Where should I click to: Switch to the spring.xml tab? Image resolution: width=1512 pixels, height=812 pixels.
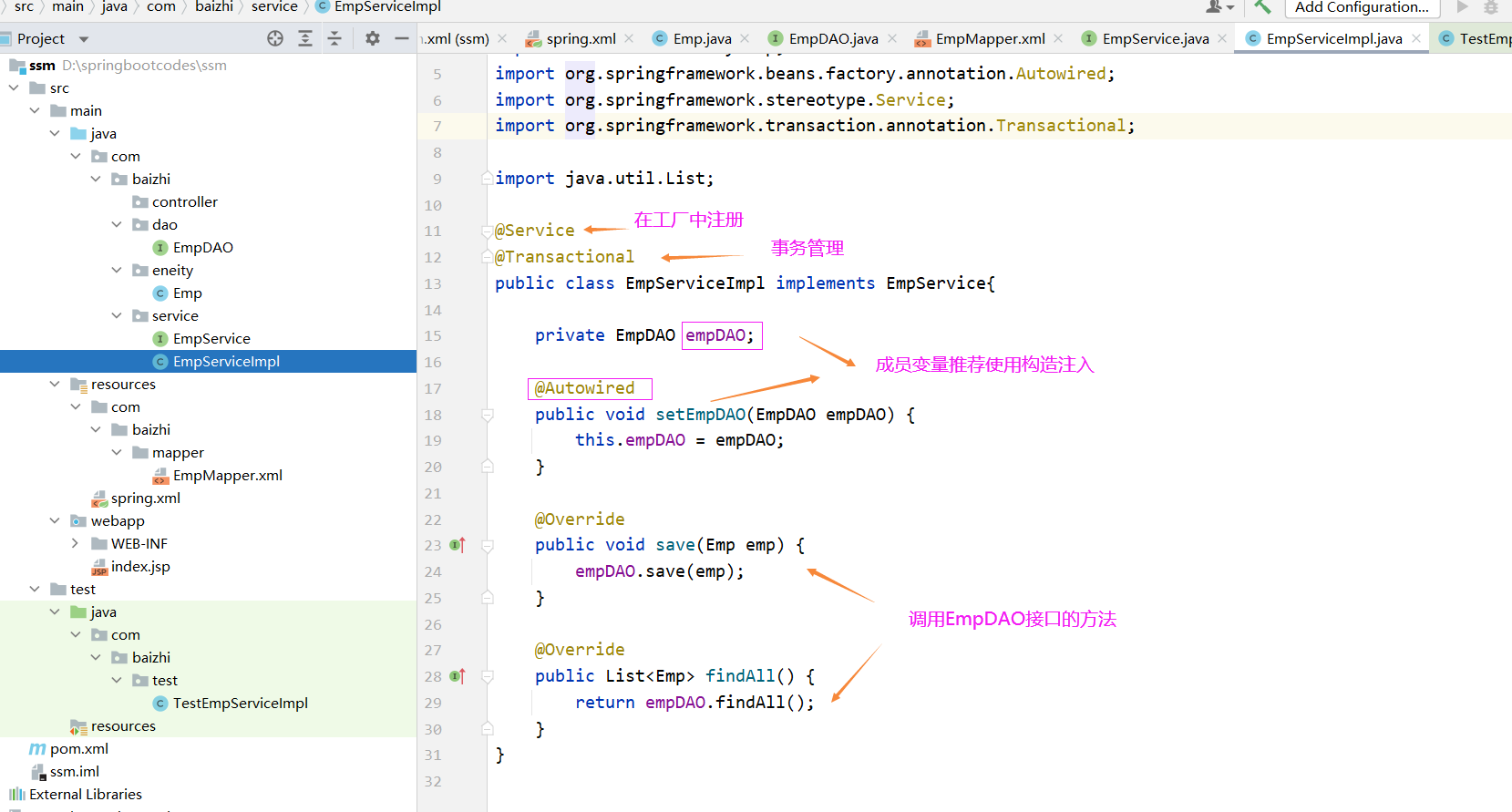[x=581, y=38]
